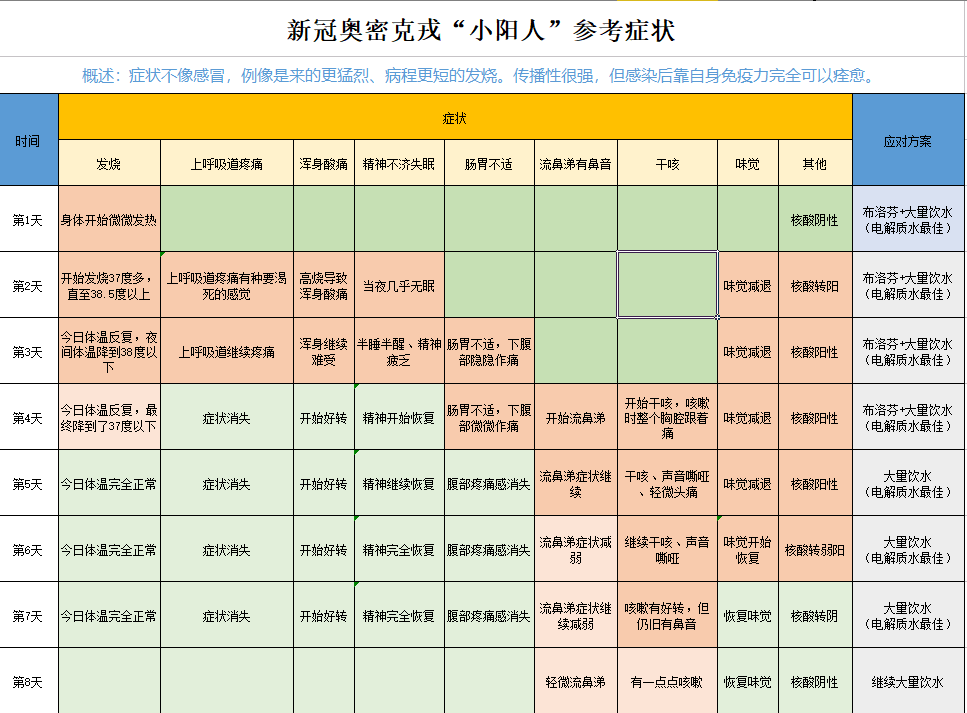
Task: Click the 有一点点咳嗽 cell
Action: tap(667, 681)
